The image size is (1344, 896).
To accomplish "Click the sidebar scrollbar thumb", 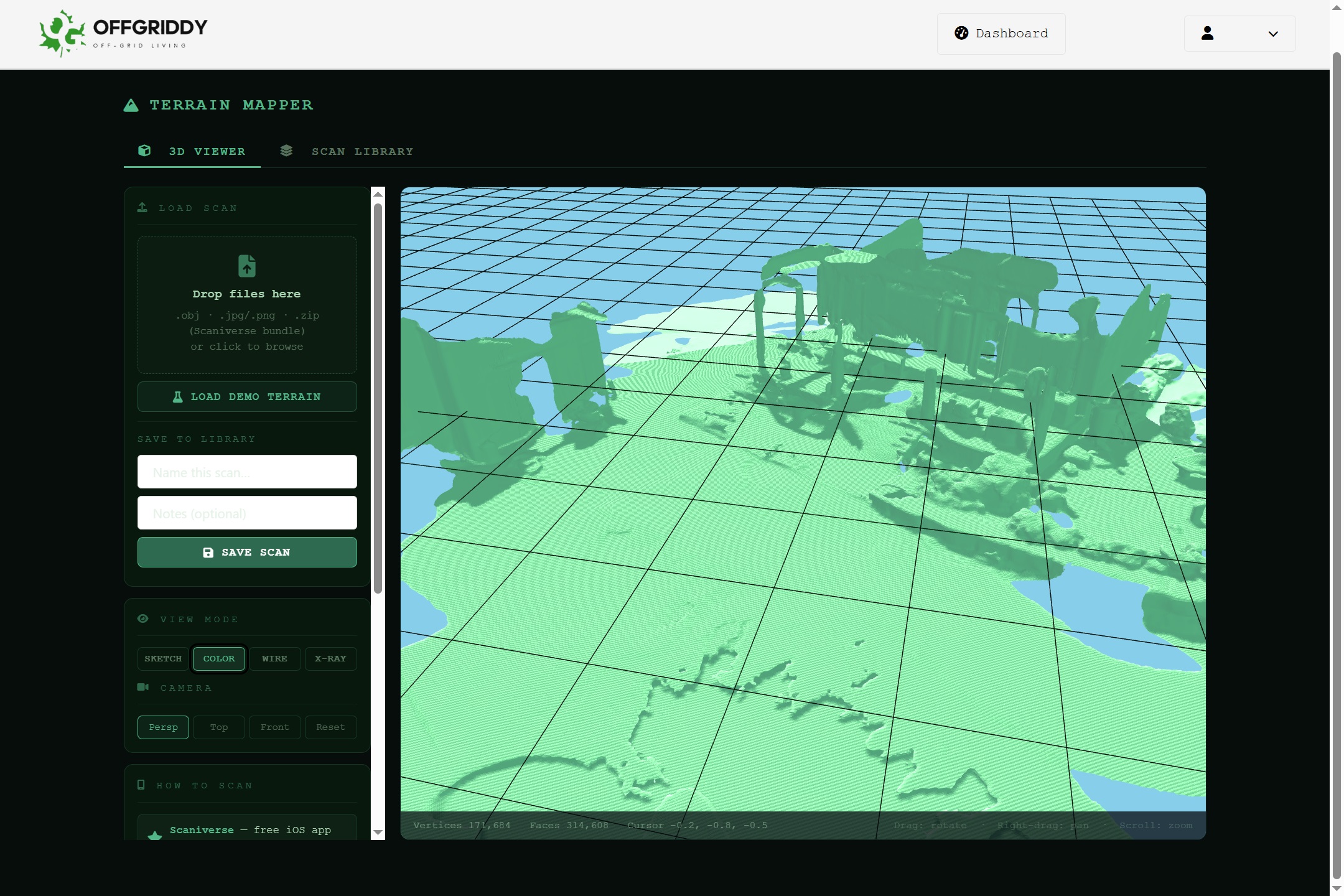I will (x=378, y=398).
